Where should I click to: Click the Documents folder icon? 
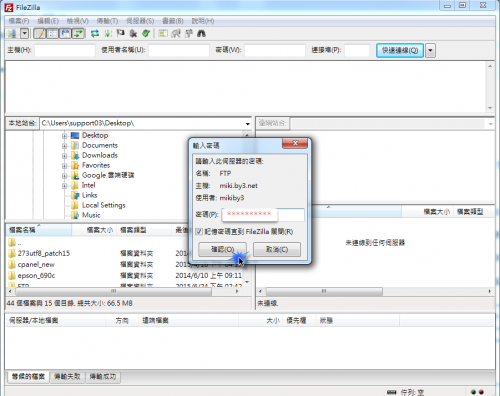point(75,145)
